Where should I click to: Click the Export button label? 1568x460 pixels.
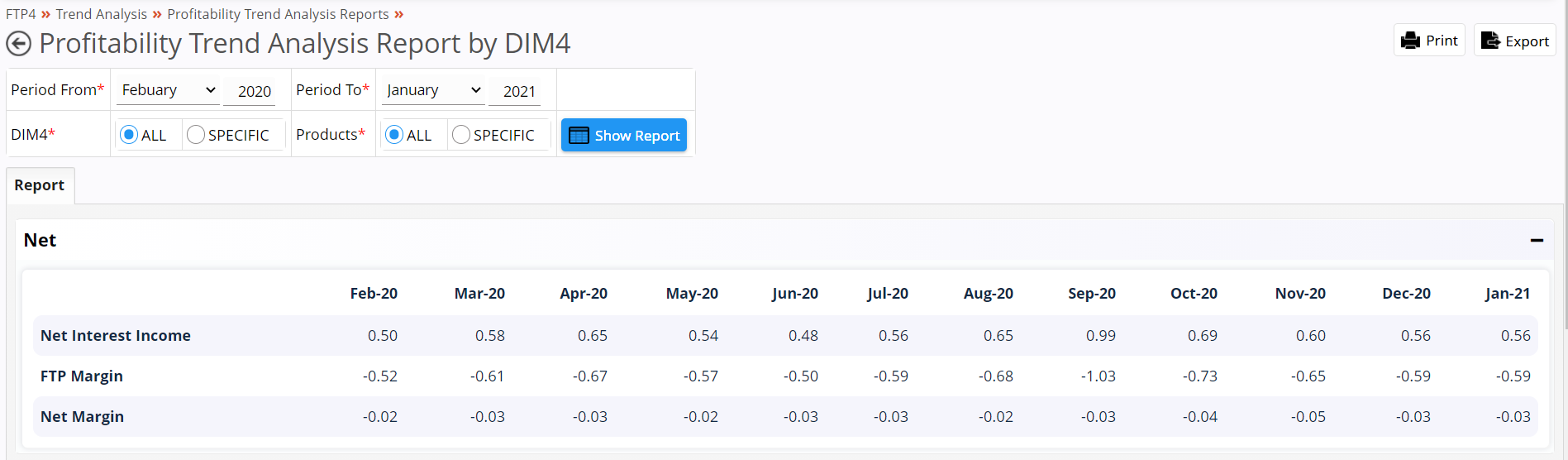1527,41
